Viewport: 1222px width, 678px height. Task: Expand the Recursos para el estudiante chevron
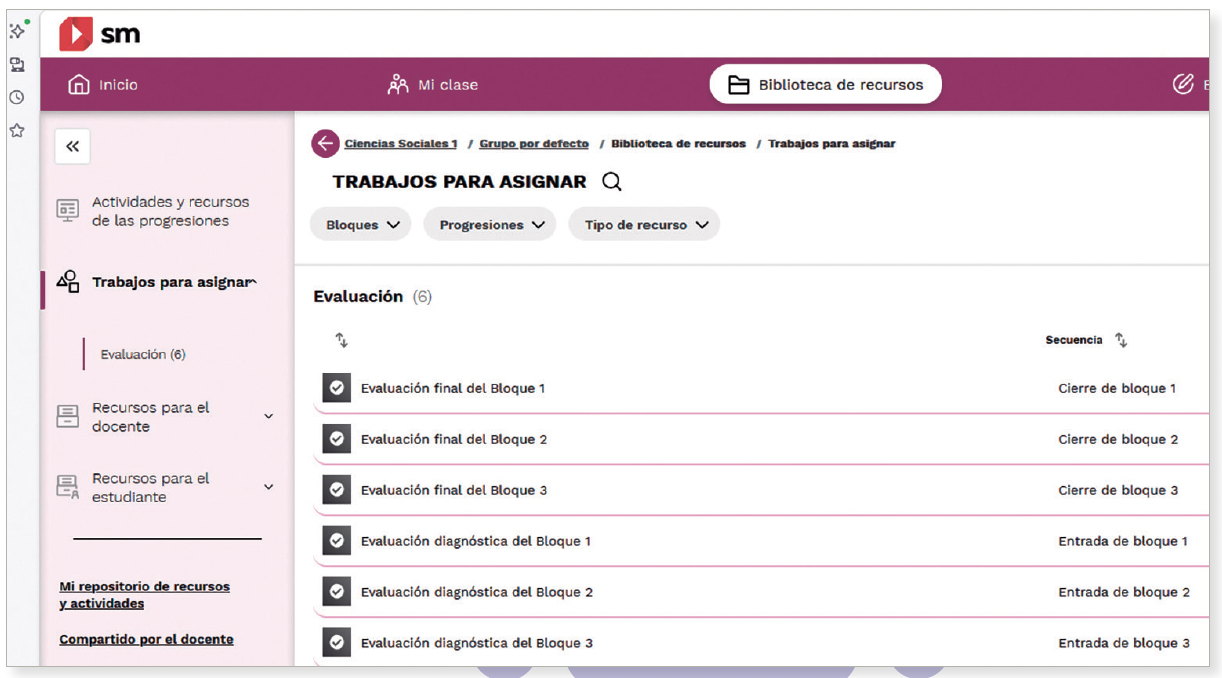[x=268, y=487]
